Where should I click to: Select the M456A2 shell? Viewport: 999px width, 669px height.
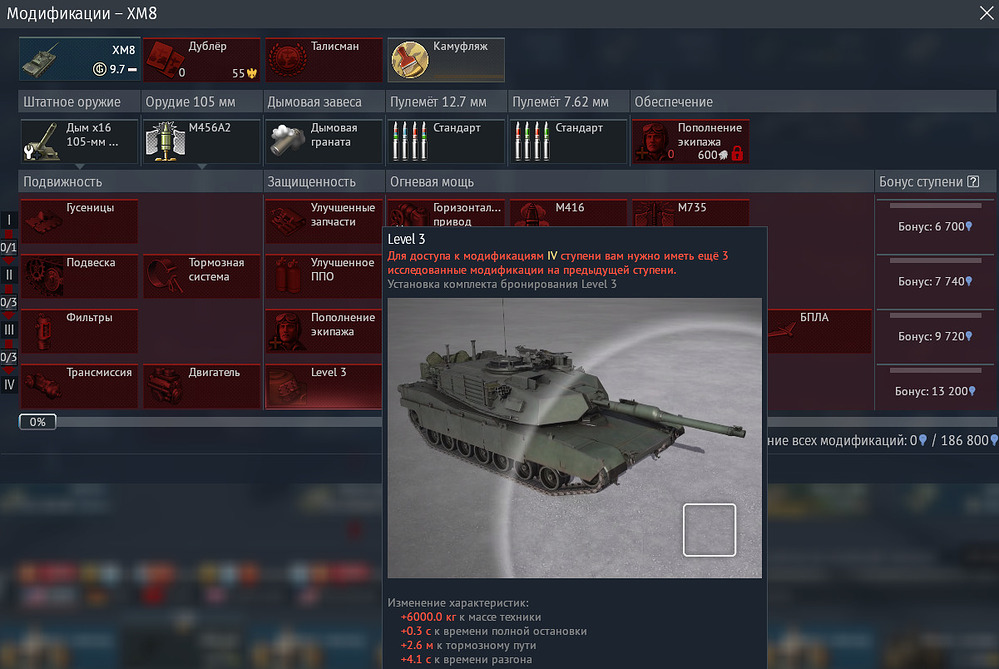click(x=201, y=141)
